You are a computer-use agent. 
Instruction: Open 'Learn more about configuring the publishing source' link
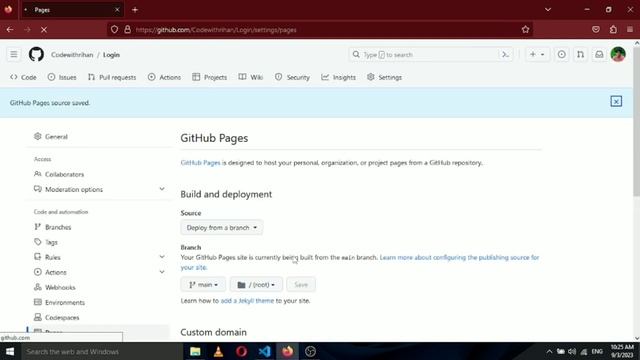click(x=360, y=262)
